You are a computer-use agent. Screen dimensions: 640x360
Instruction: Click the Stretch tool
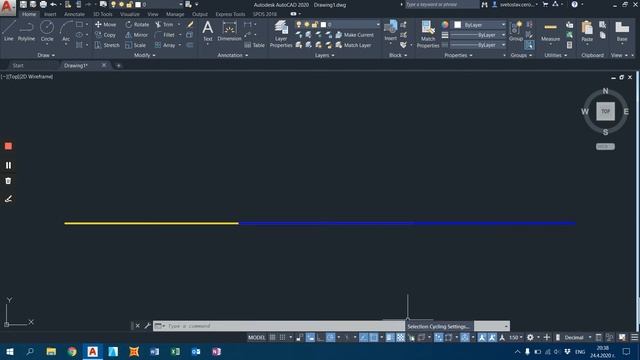[107, 45]
